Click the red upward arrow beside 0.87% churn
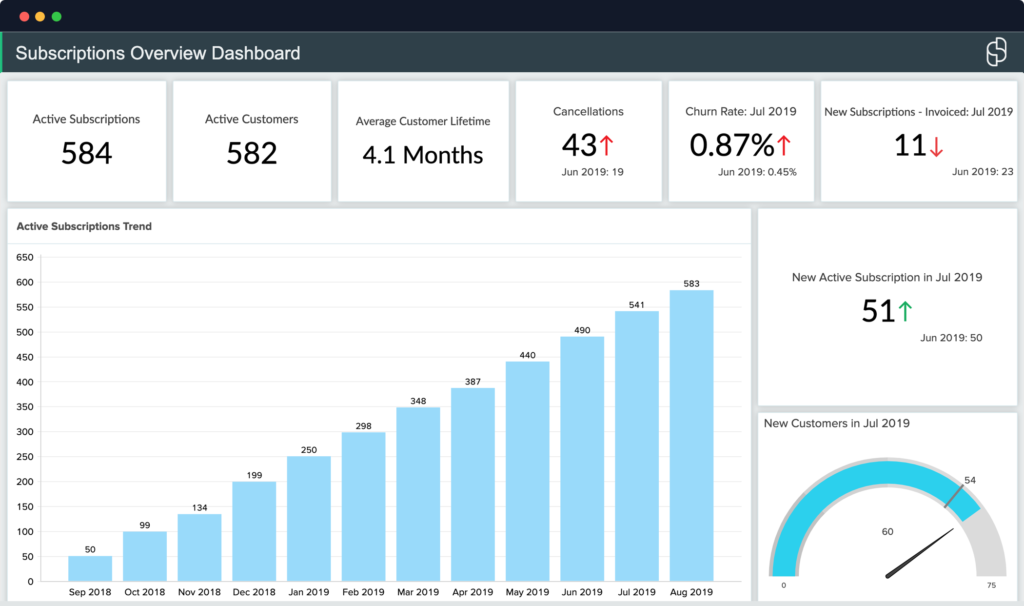Screen dimensions: 1024x606 [x=784, y=145]
